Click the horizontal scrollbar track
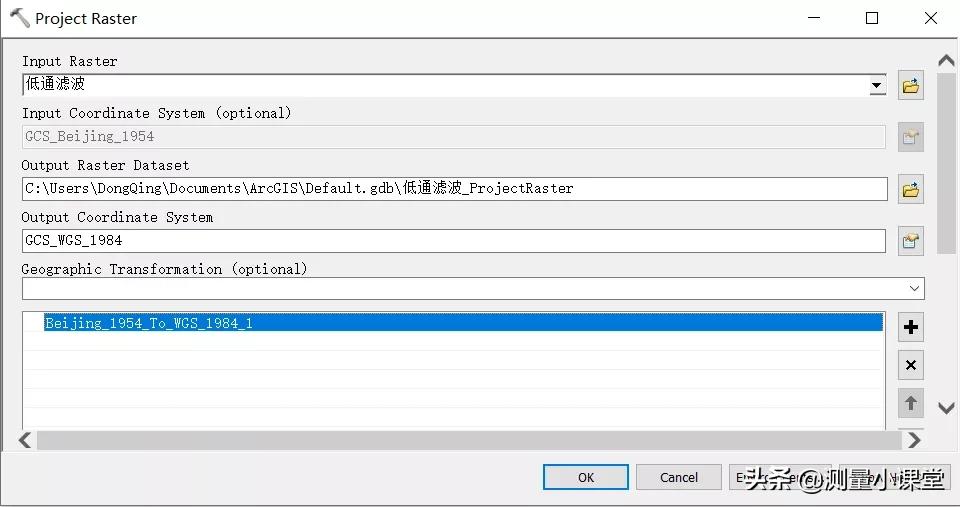960x507 pixels. click(469, 440)
